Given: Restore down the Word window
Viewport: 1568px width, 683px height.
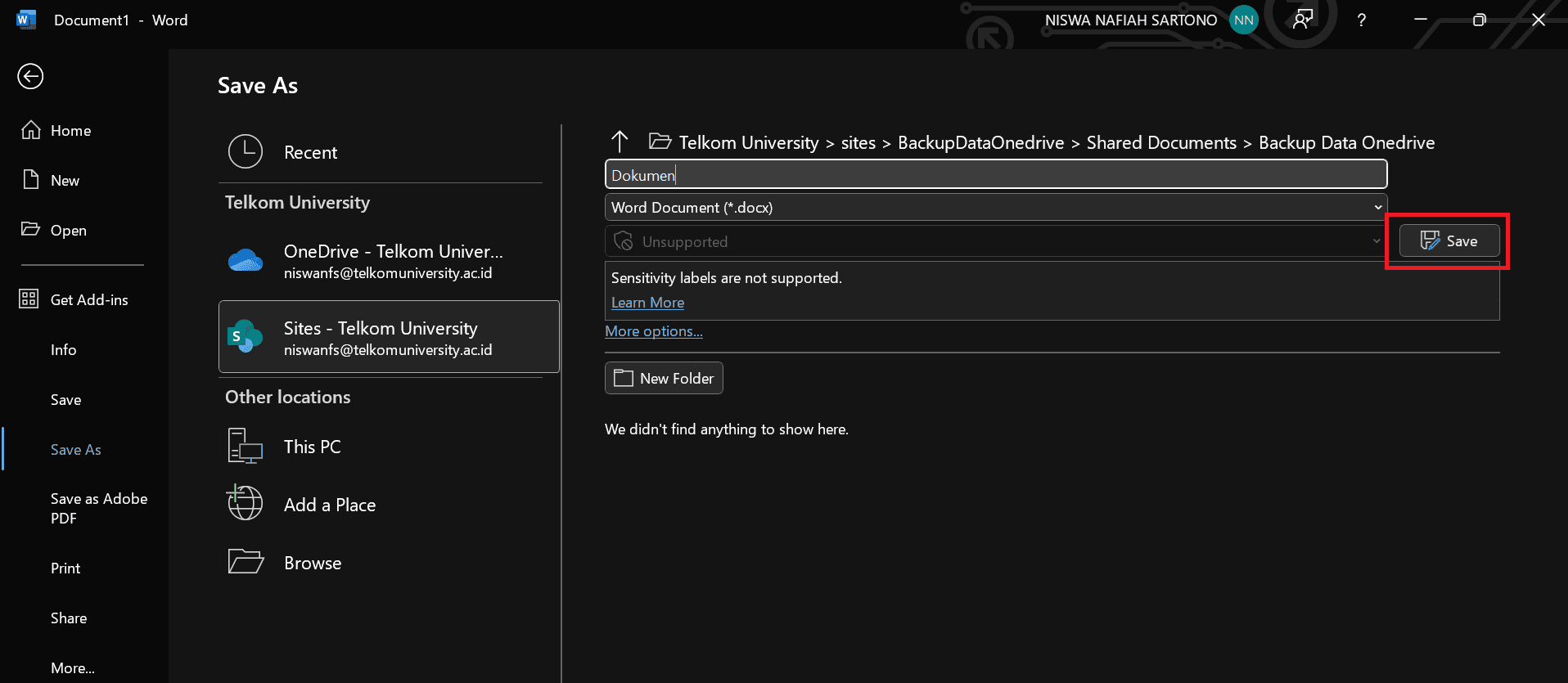Looking at the screenshot, I should tap(1480, 20).
